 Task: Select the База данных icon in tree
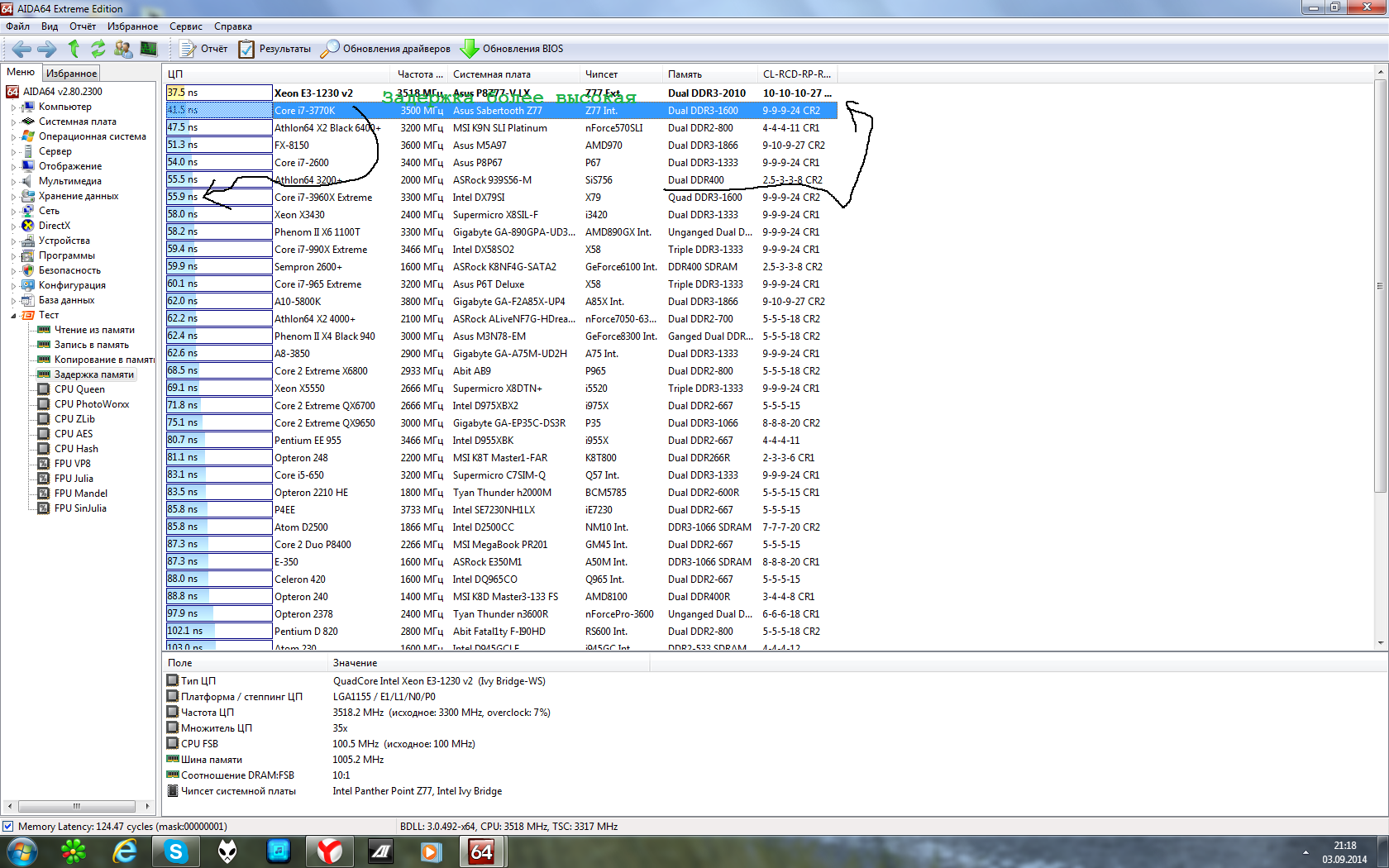28,300
